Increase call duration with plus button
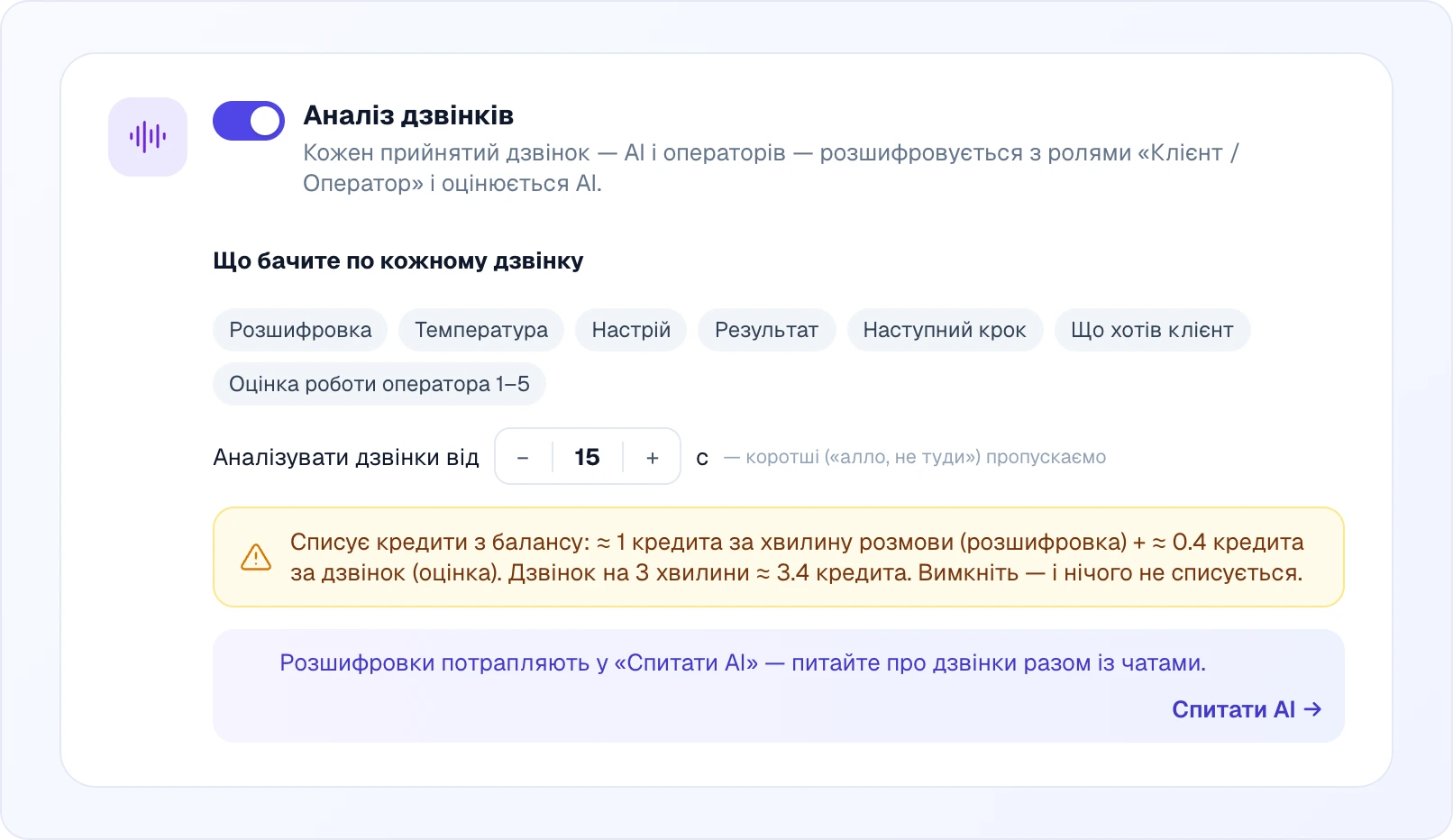The height and width of the screenshot is (840, 1453). point(653,458)
